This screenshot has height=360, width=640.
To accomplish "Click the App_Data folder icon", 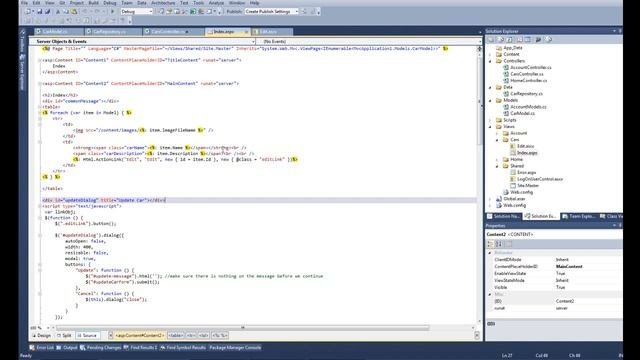I will [x=499, y=48].
